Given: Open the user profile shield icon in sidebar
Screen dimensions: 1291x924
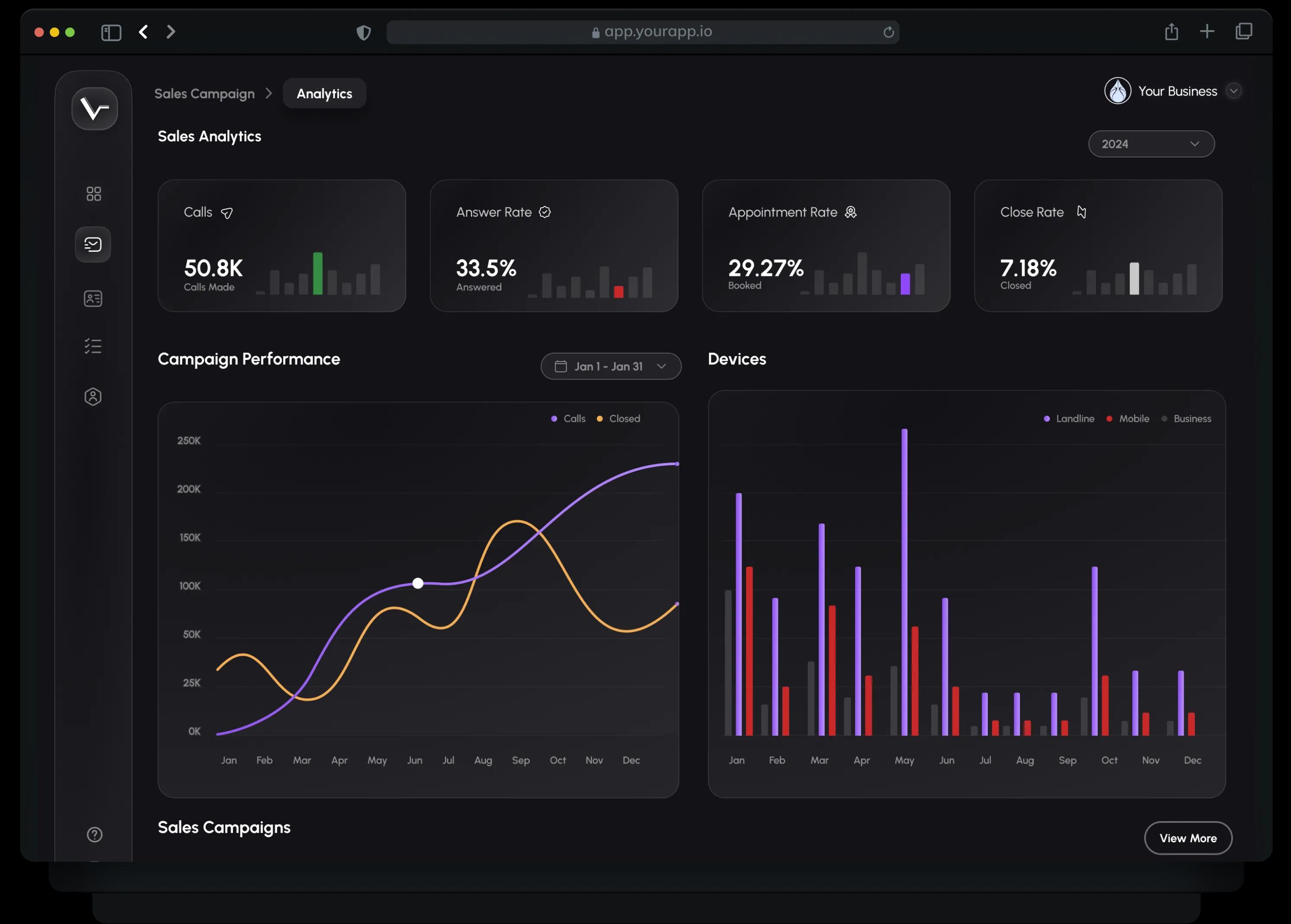Looking at the screenshot, I should pos(93,397).
